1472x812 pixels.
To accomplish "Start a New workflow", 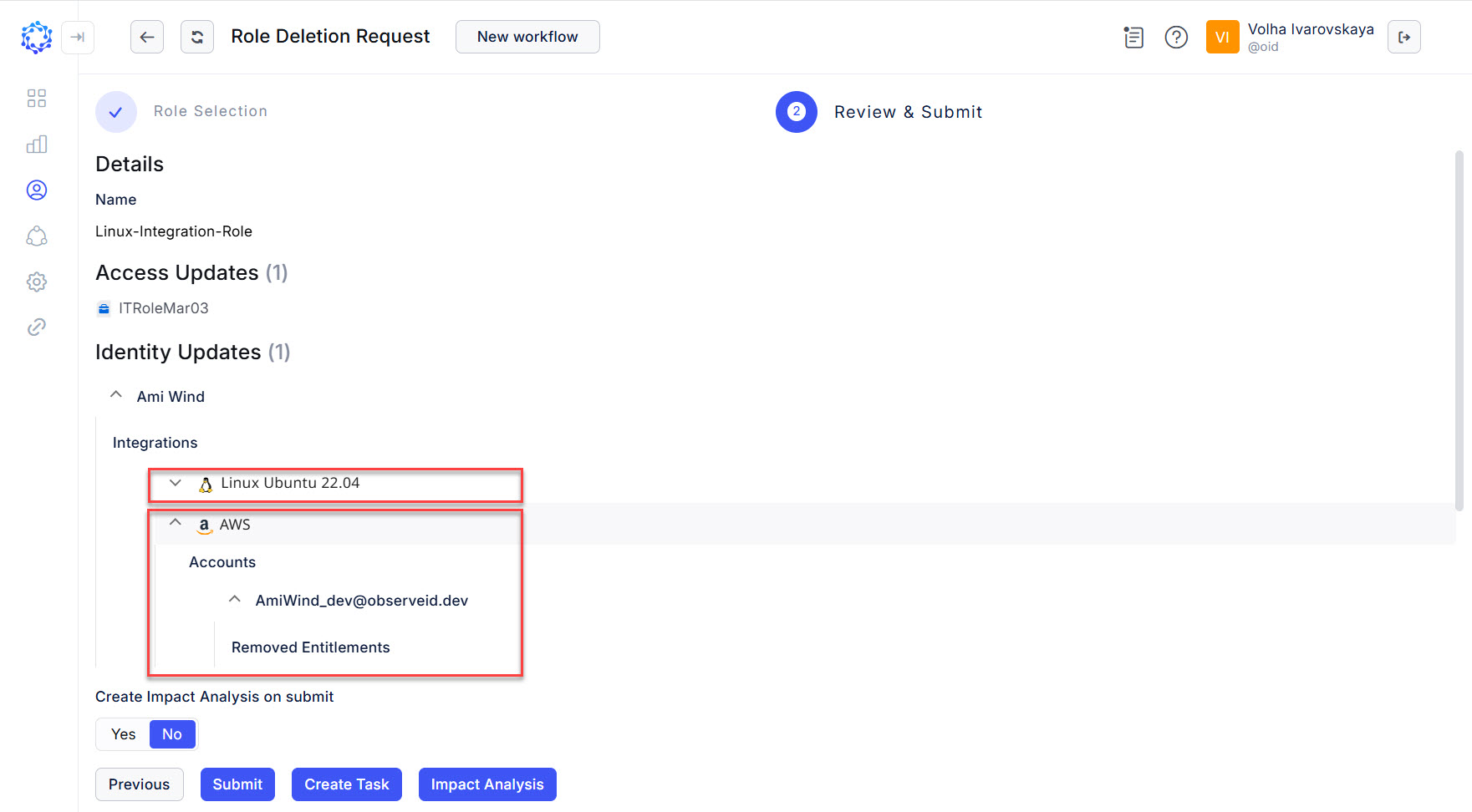I will click(527, 37).
